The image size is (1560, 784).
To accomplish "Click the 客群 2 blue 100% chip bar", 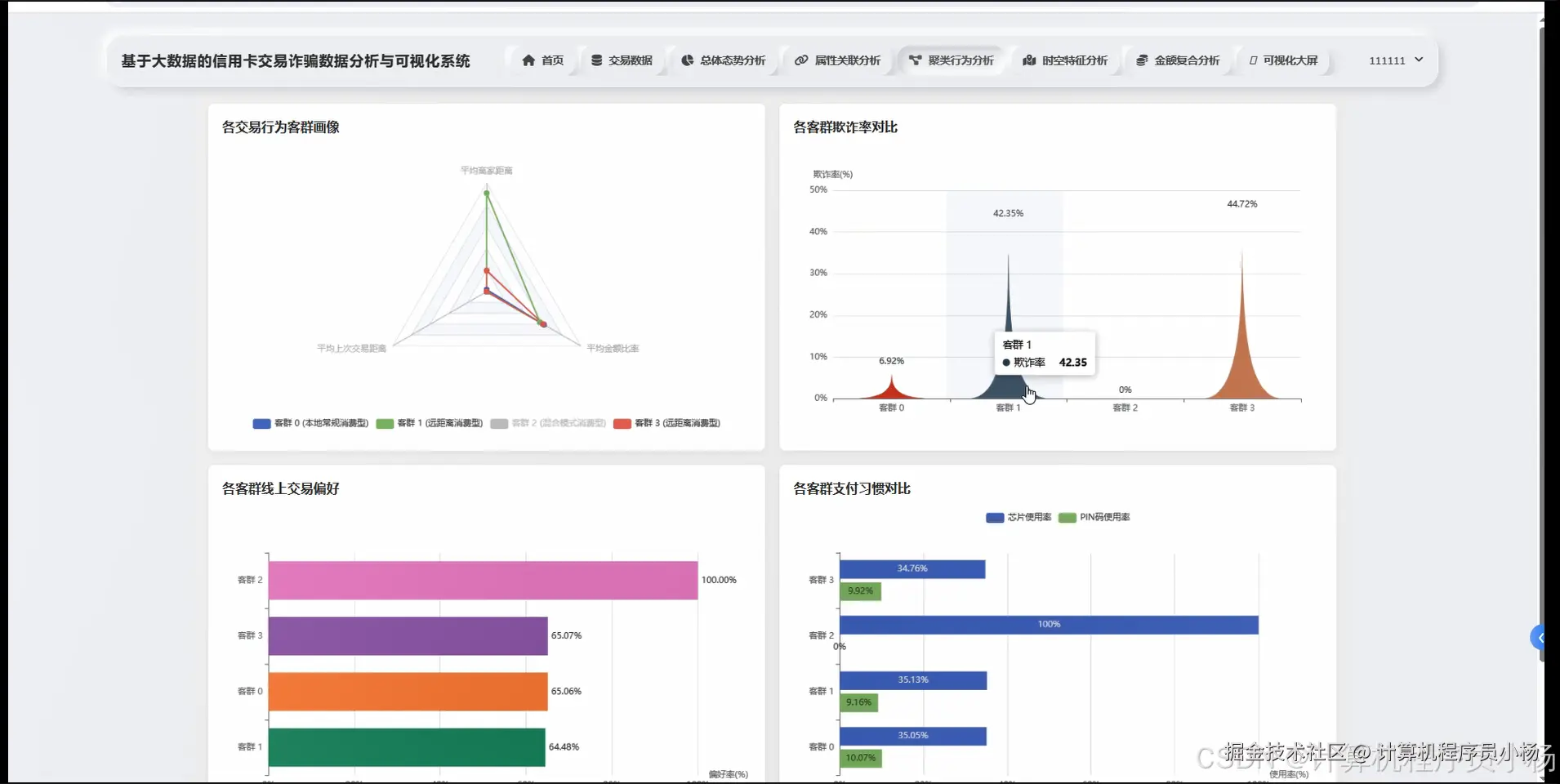I will click(1049, 624).
